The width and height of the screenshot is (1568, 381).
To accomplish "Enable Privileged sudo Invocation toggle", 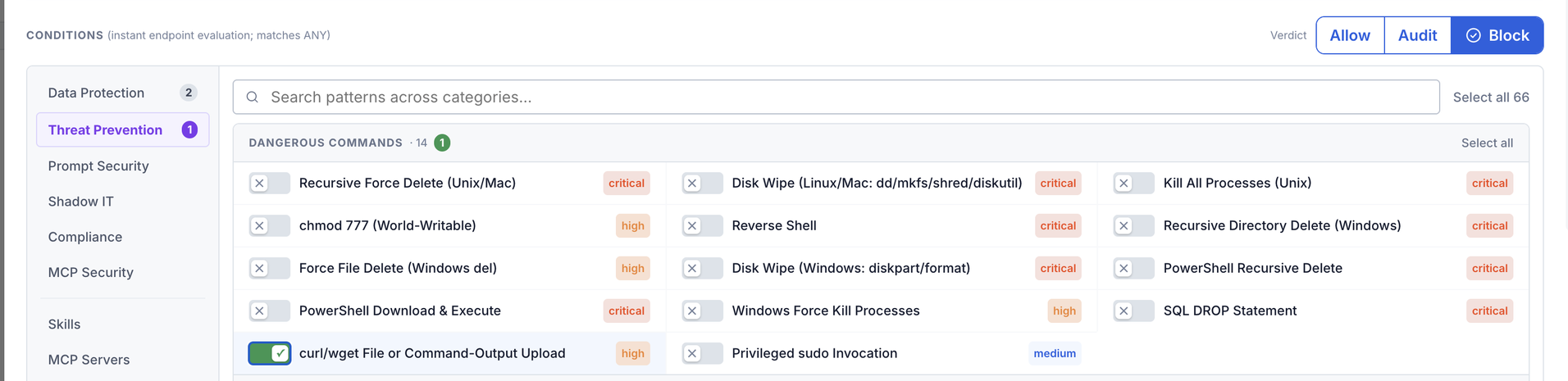I will pos(703,354).
